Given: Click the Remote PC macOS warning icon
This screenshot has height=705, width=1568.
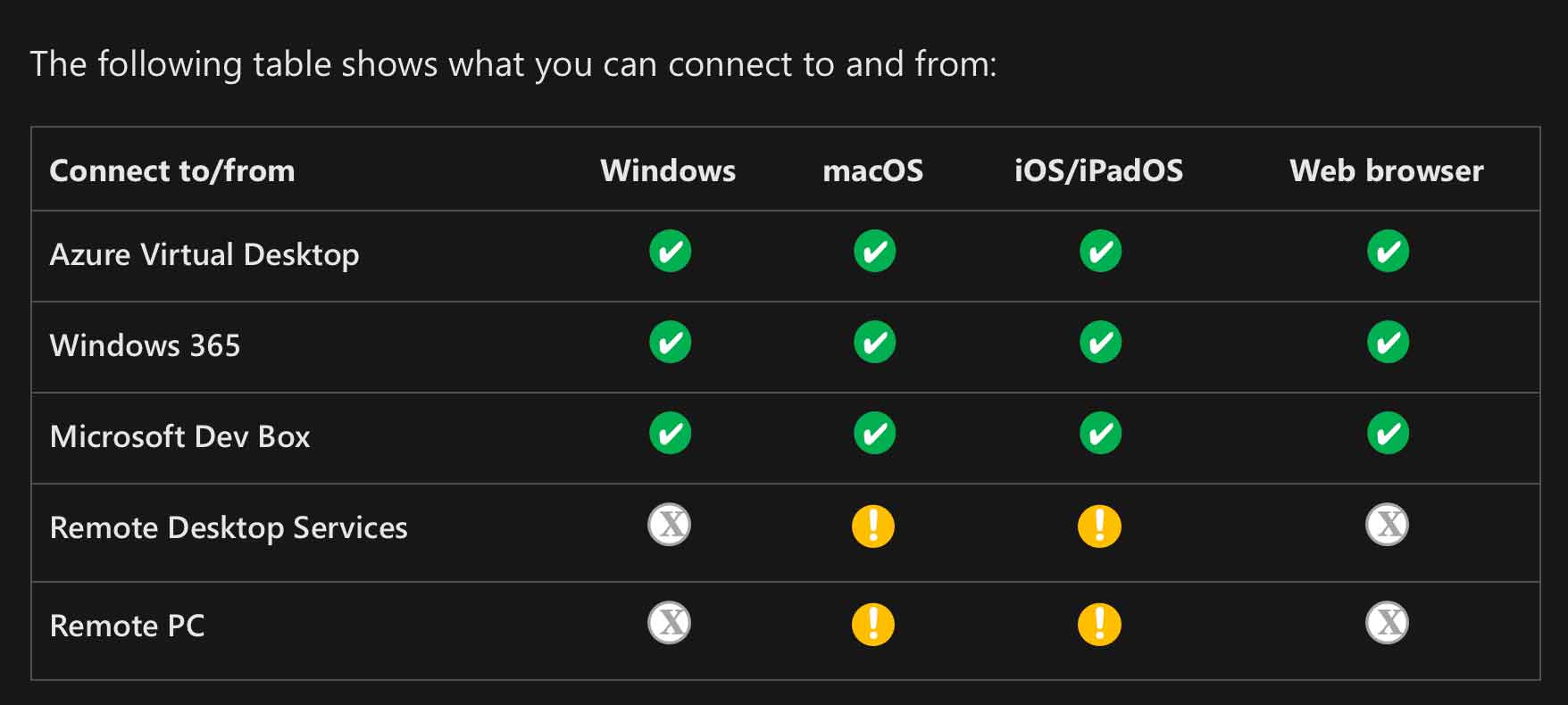Looking at the screenshot, I should (x=873, y=624).
